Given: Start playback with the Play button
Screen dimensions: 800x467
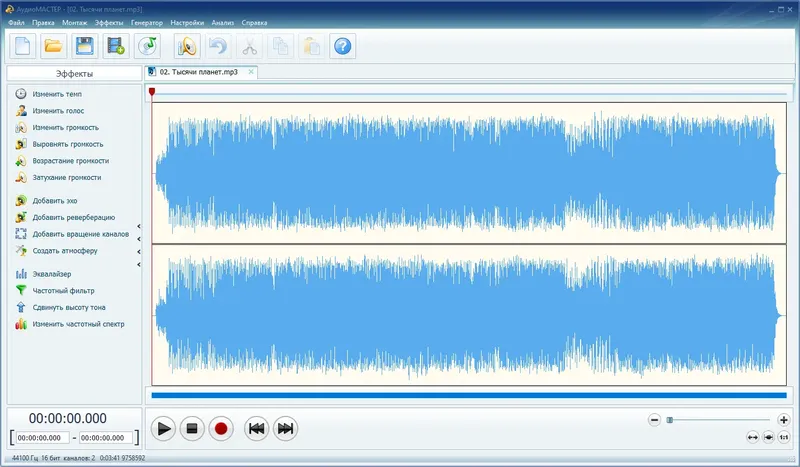Looking at the screenshot, I should point(163,429).
